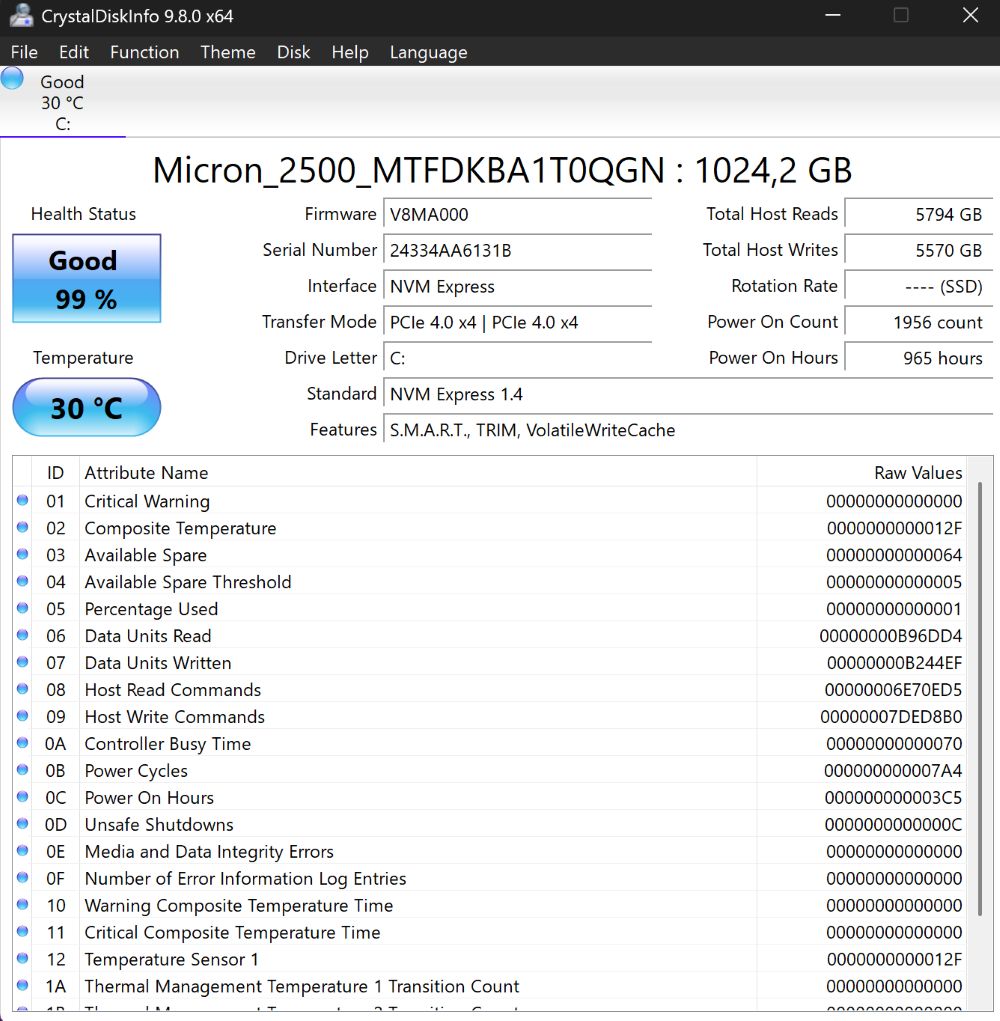
Task: Click the status dot for Controller Busy Time
Action: (x=22, y=743)
